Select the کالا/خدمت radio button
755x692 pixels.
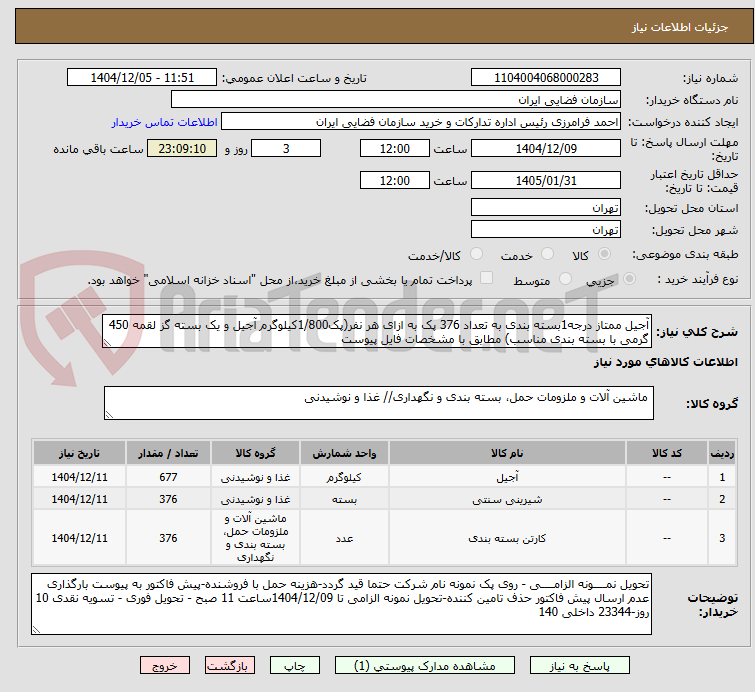(x=476, y=254)
